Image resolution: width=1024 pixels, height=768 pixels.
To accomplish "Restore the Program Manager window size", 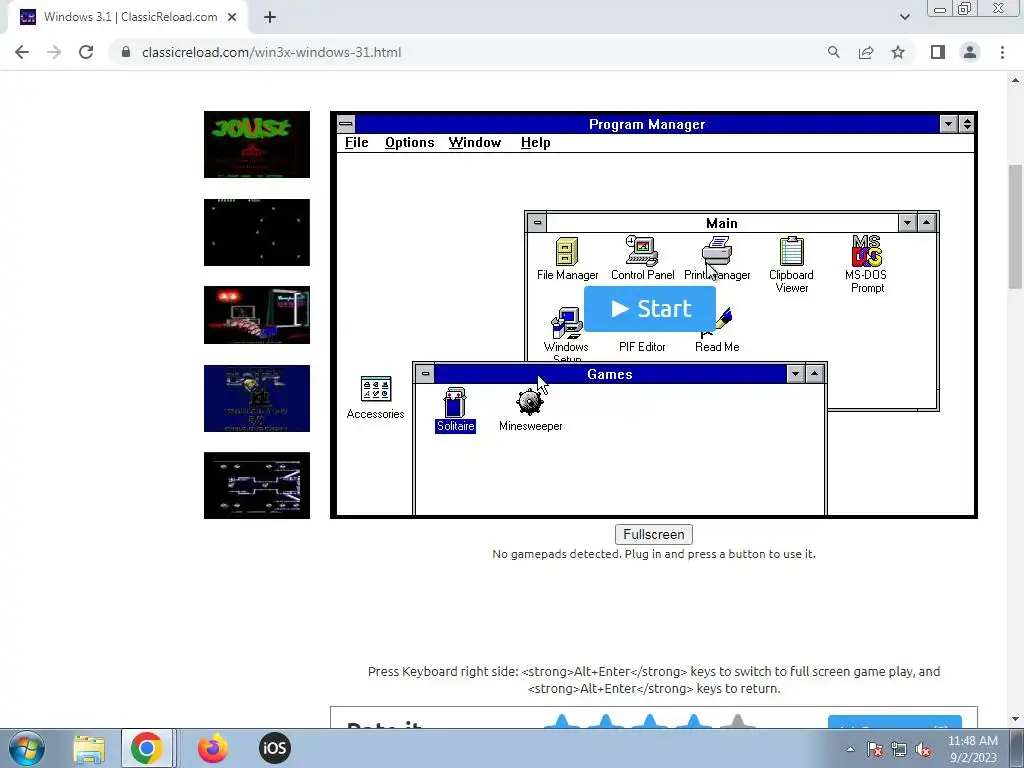I will (967, 123).
